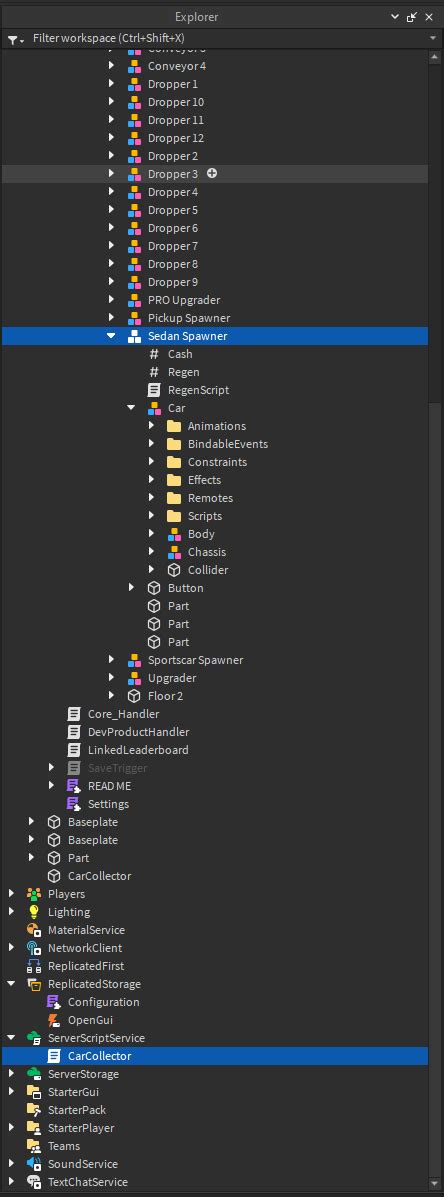Expand the Sportscar Spawner model
The height and width of the screenshot is (1197, 444).
tap(111, 660)
